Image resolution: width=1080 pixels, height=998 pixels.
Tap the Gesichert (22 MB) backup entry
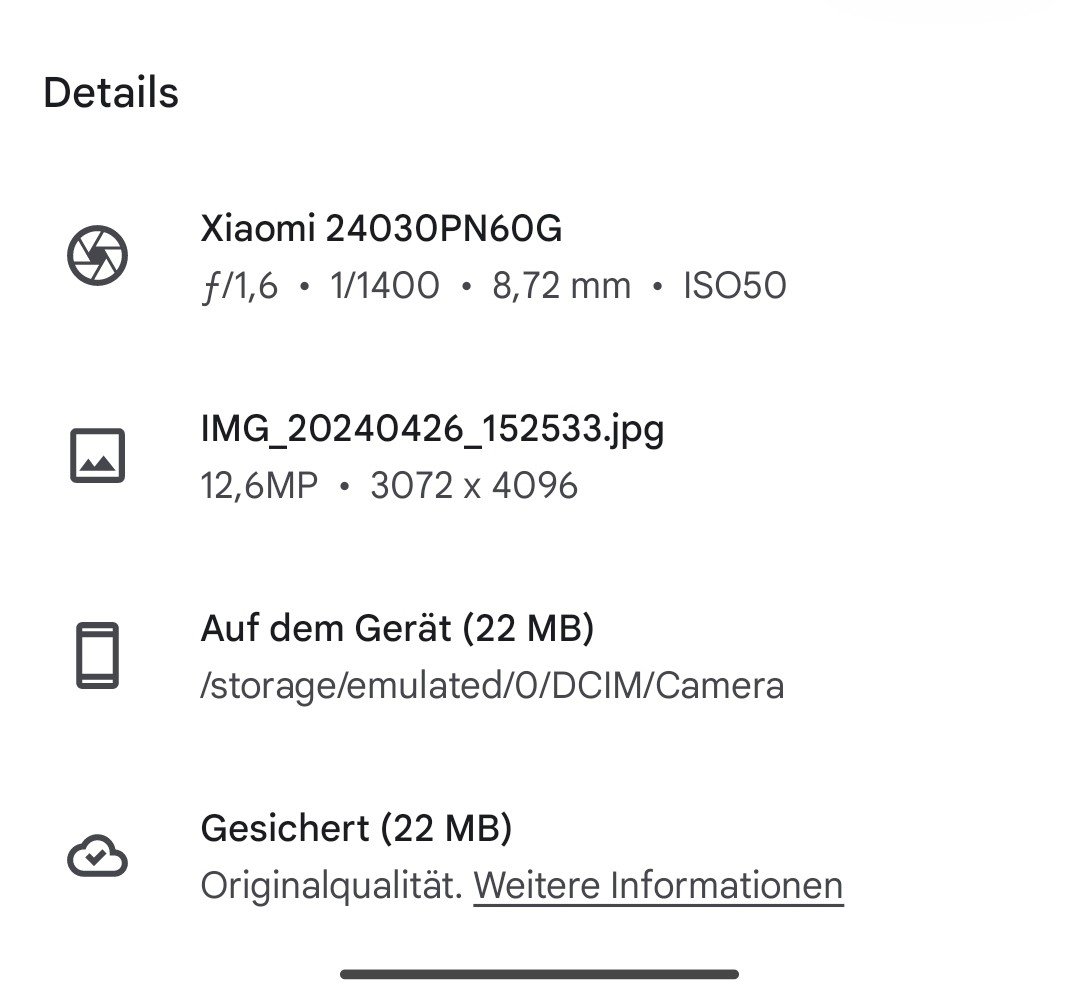(x=356, y=828)
